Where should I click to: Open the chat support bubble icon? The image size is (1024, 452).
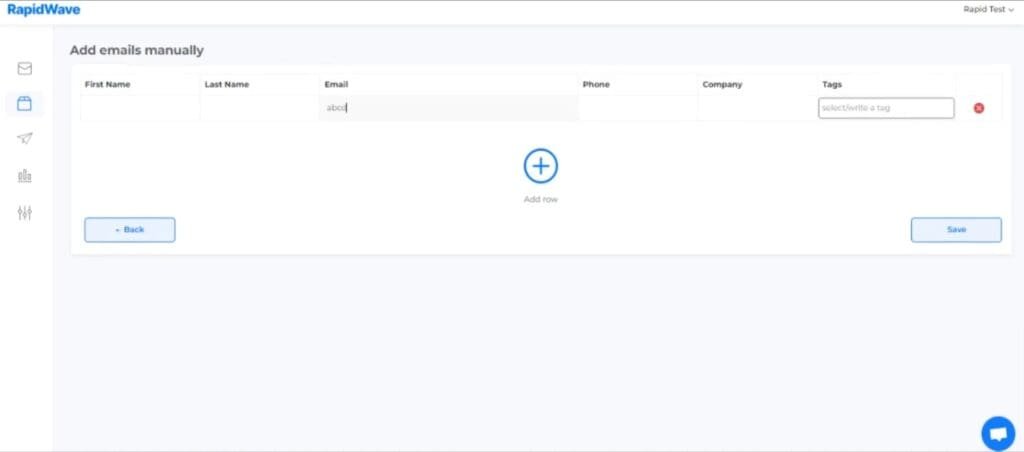pos(998,434)
